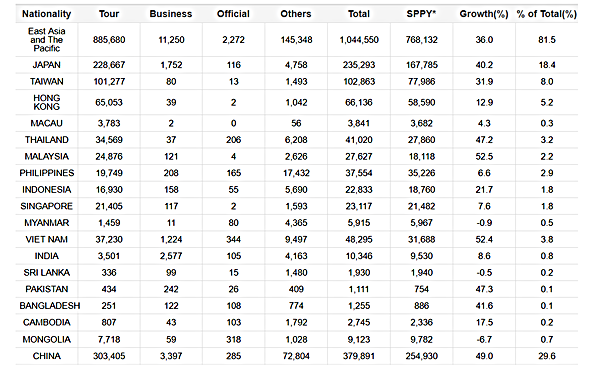Select East Asia total share 81.5
Screen dimensions: 600x365
547,40
